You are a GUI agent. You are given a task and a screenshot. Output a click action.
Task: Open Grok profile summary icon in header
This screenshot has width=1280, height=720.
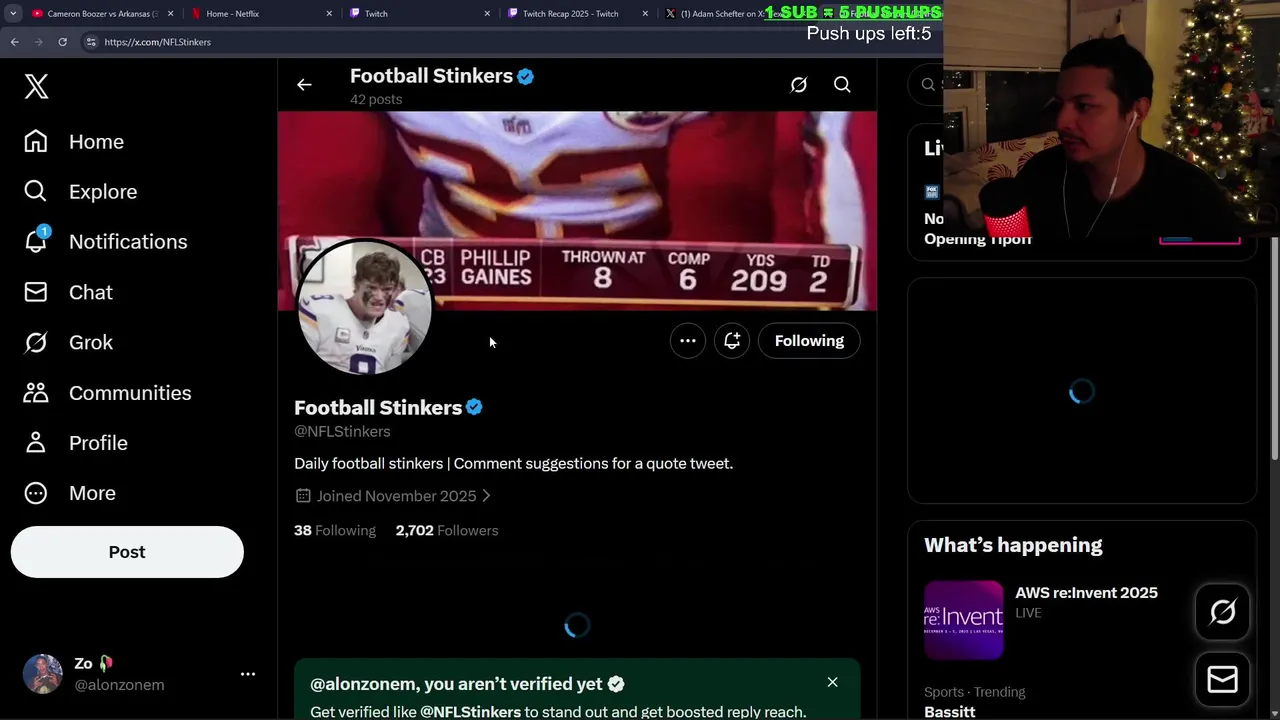coord(798,85)
